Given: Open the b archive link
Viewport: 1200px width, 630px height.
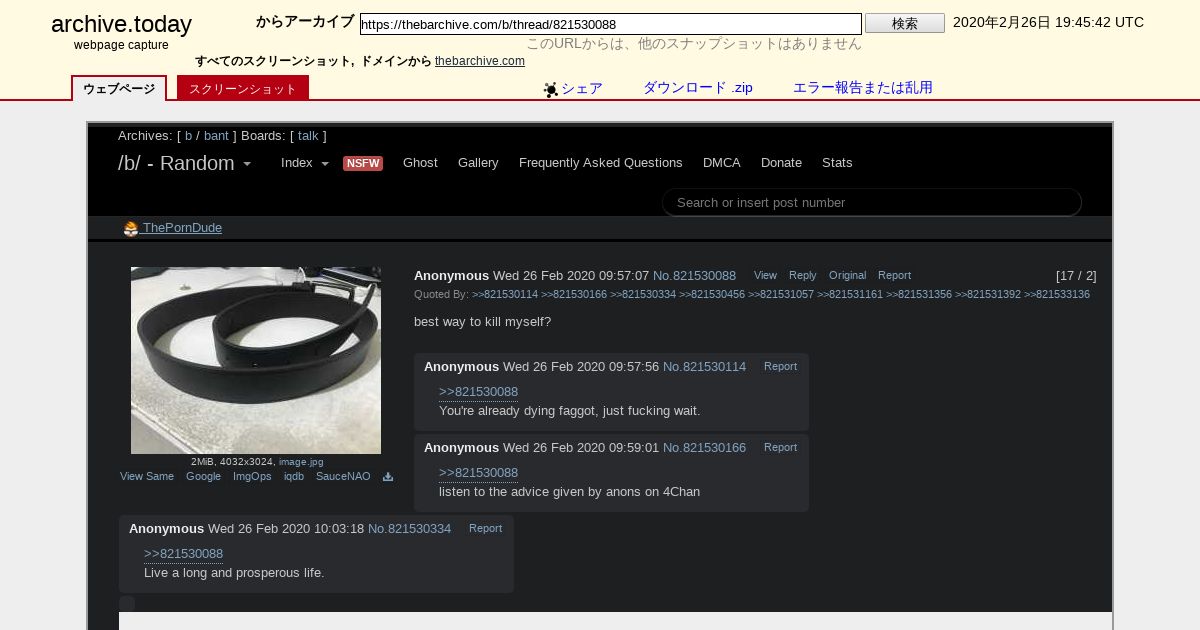Looking at the screenshot, I should click(188, 136).
